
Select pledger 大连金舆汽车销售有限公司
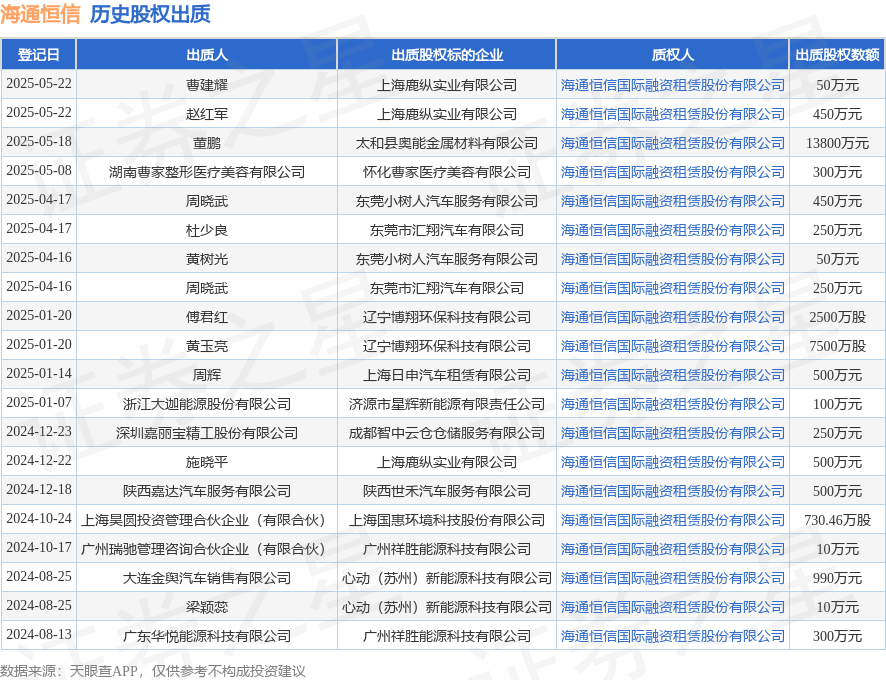pyautogui.click(x=207, y=578)
